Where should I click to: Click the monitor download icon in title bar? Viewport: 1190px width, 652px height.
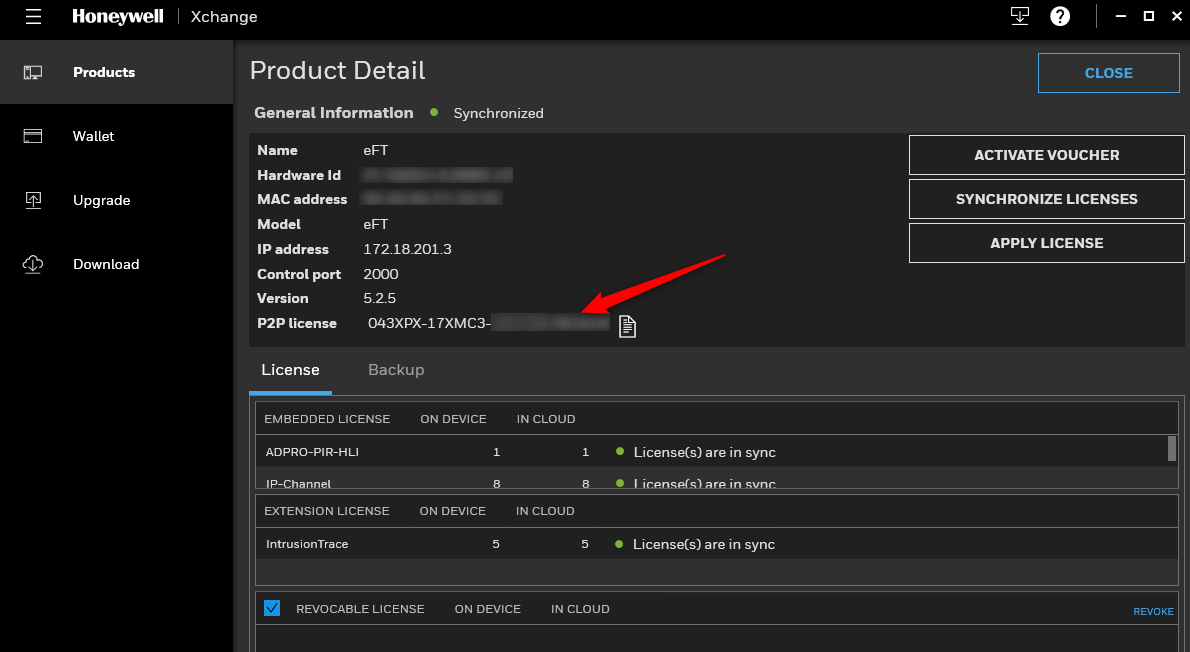click(x=1020, y=16)
